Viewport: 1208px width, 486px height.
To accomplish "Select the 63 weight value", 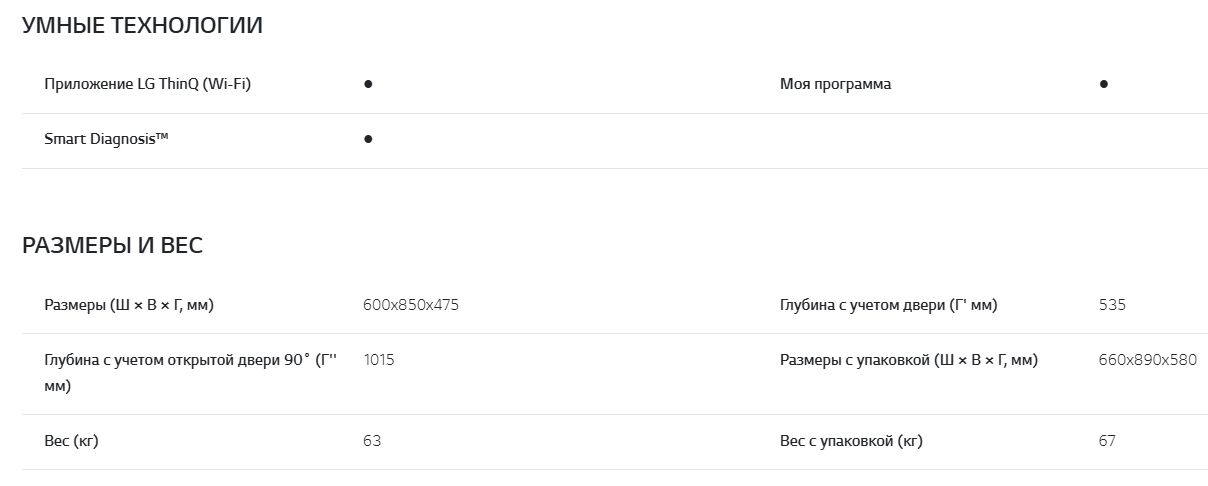I will [x=372, y=441].
